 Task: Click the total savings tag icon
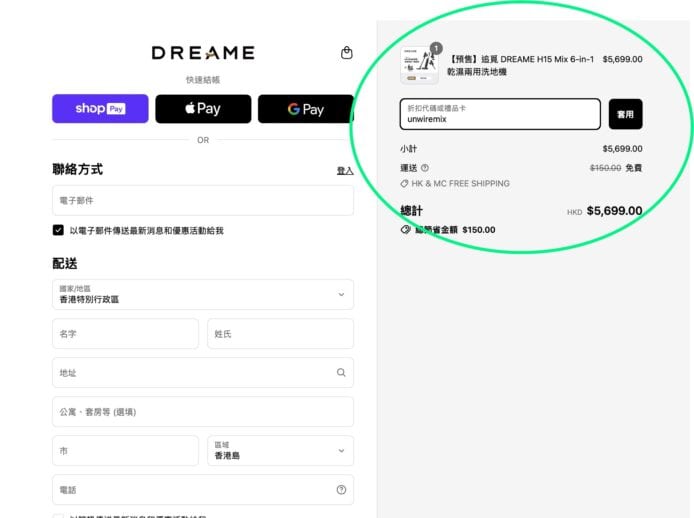(x=405, y=229)
